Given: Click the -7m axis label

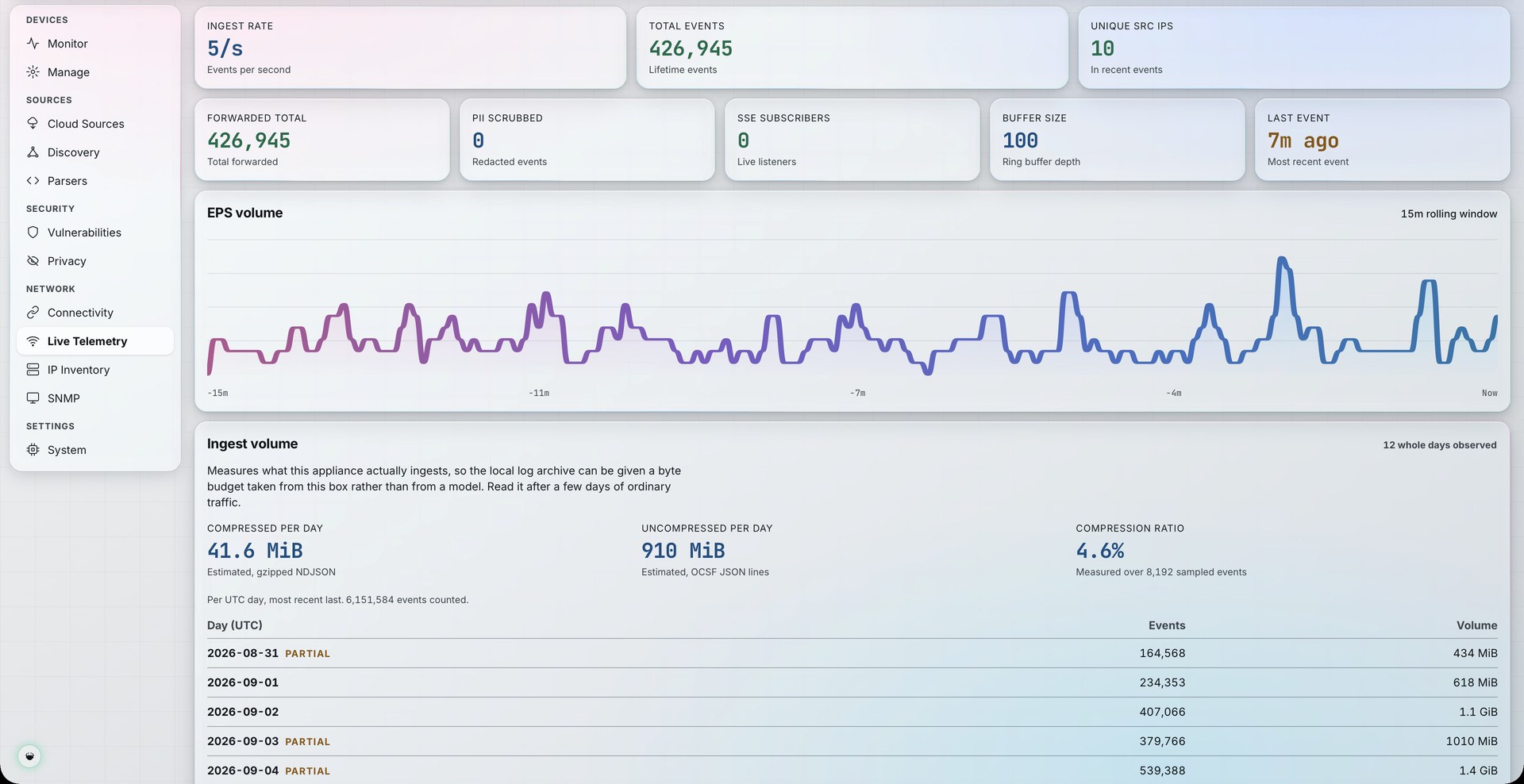Looking at the screenshot, I should [857, 393].
